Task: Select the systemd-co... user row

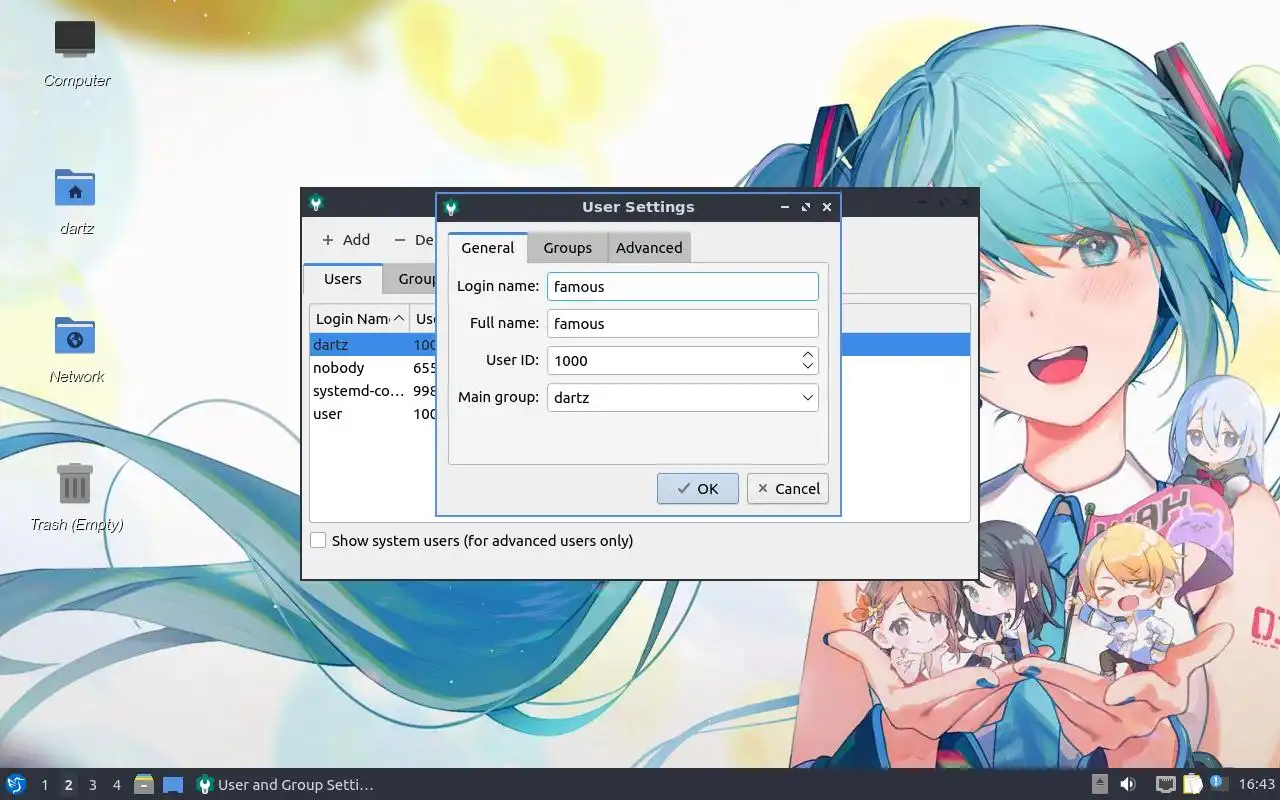Action: point(372,390)
